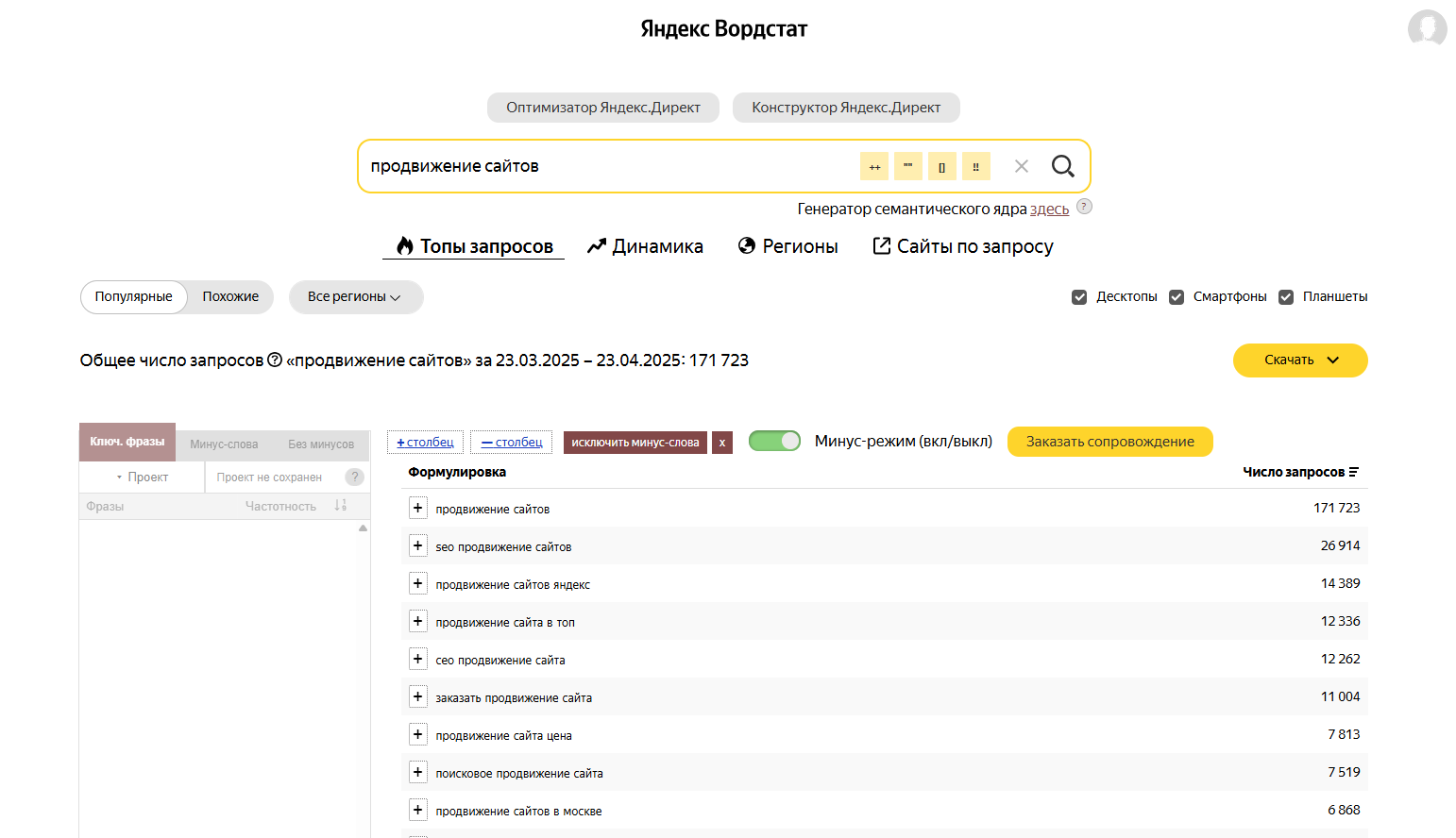Open the 'Скачать' dropdown button
The width and height of the screenshot is (1456, 838).
[1300, 360]
